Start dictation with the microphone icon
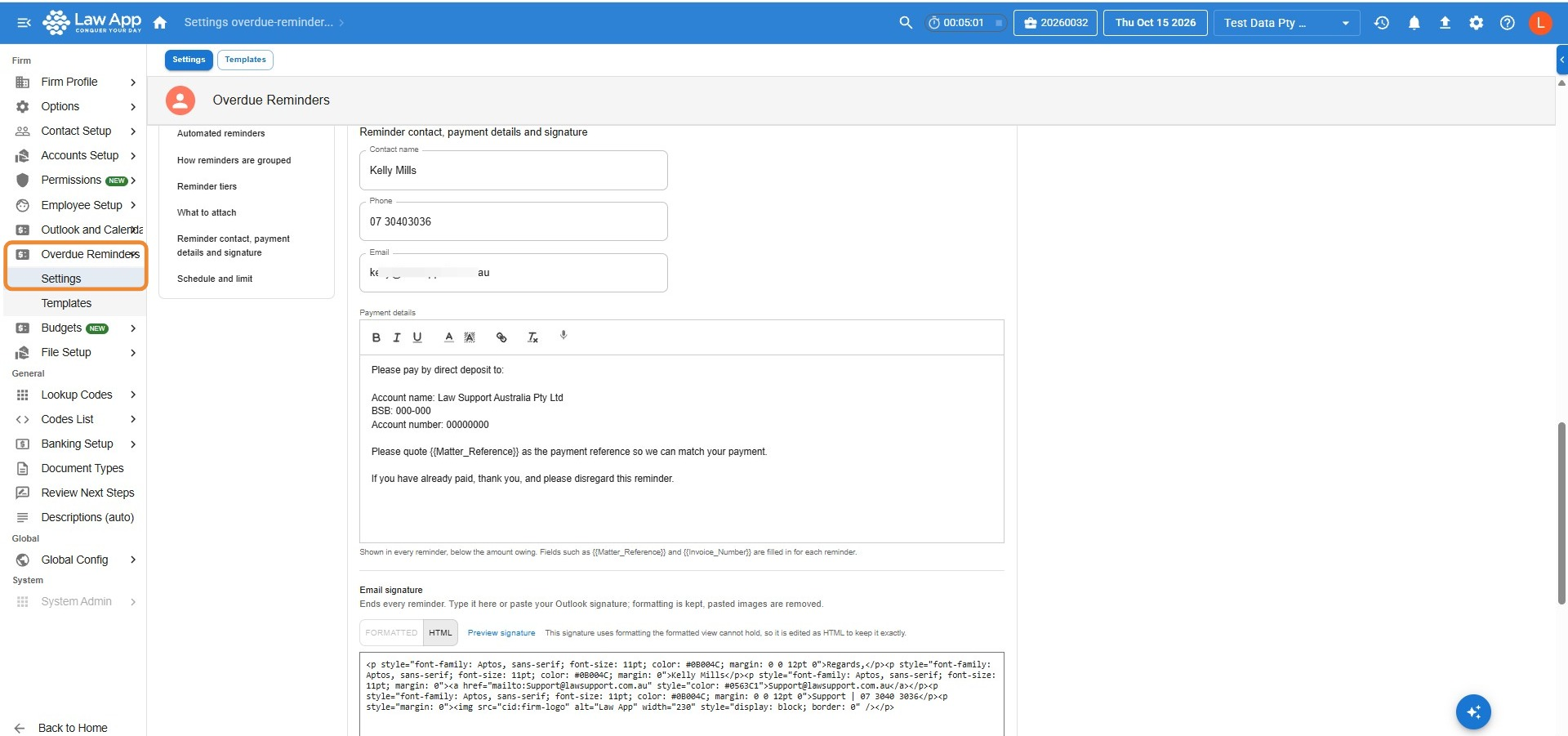 click(x=563, y=336)
